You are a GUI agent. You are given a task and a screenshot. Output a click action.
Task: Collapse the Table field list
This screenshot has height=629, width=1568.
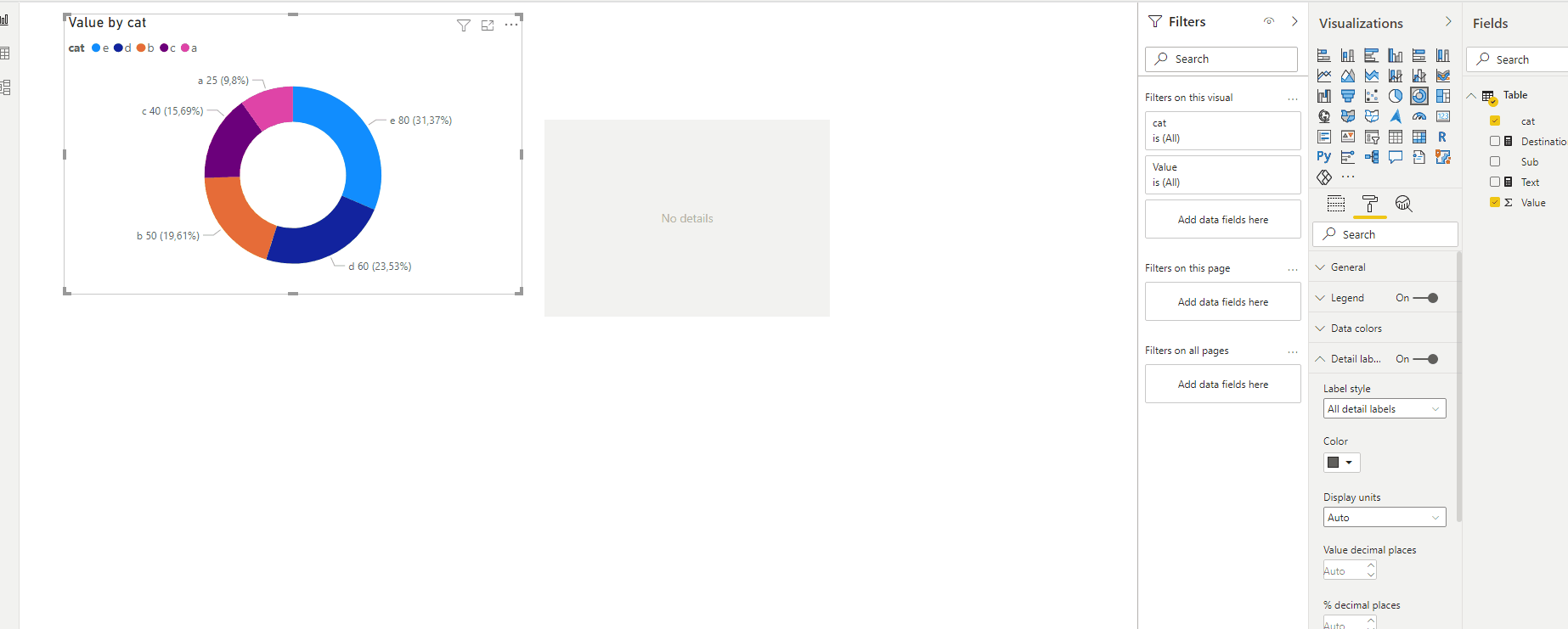coord(1471,95)
